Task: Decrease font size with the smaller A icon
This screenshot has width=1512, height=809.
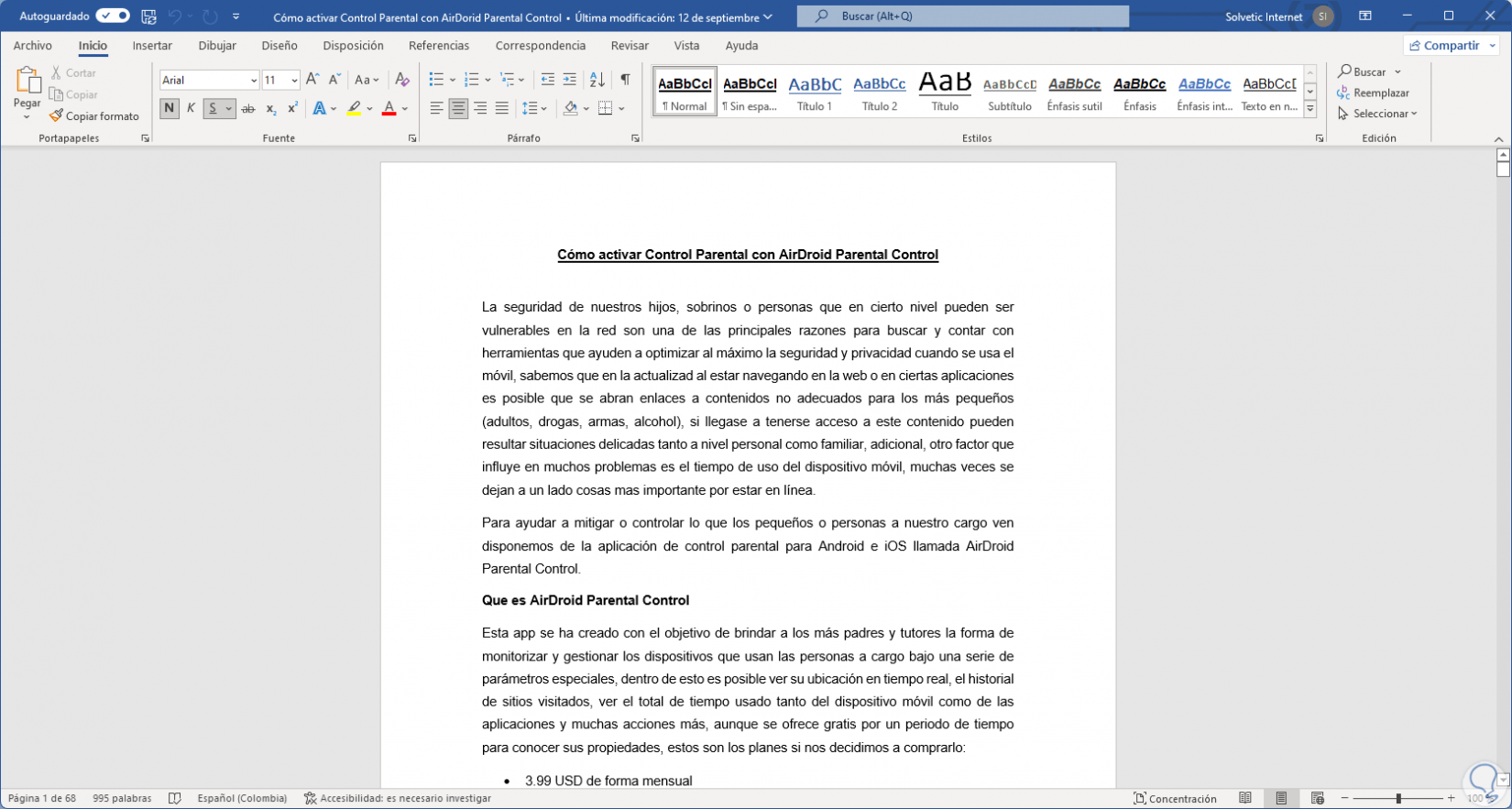Action: 334,80
